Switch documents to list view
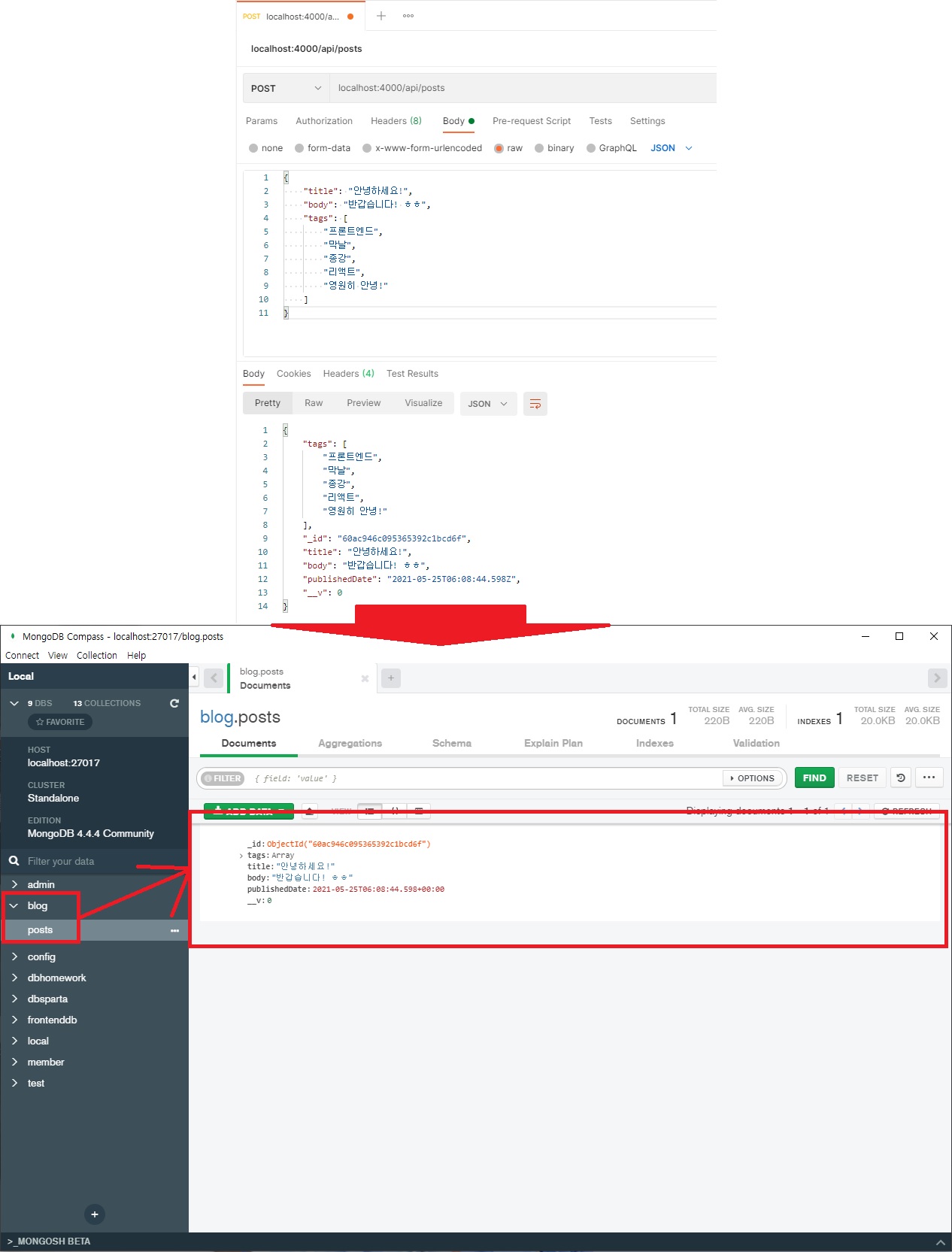 [x=370, y=811]
